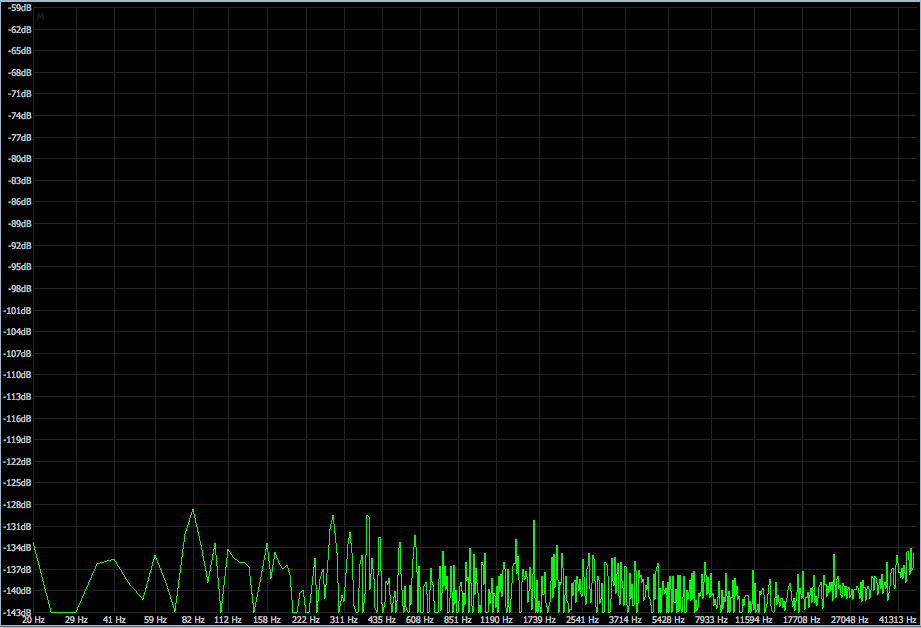921x628 pixels.
Task: Click the -62dB level axis label
Action: pyautogui.click(x=20, y=29)
